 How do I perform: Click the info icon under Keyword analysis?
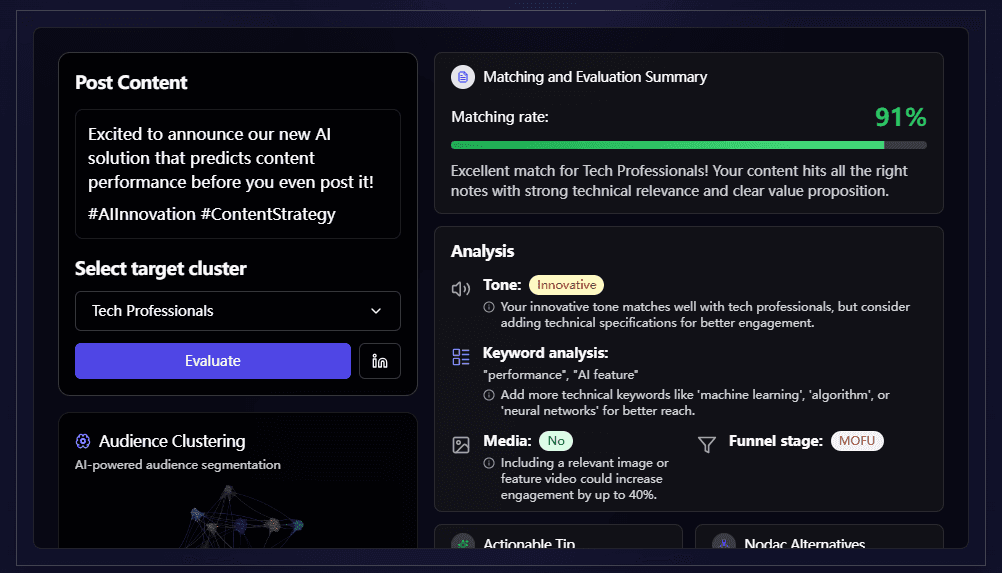(x=489, y=395)
